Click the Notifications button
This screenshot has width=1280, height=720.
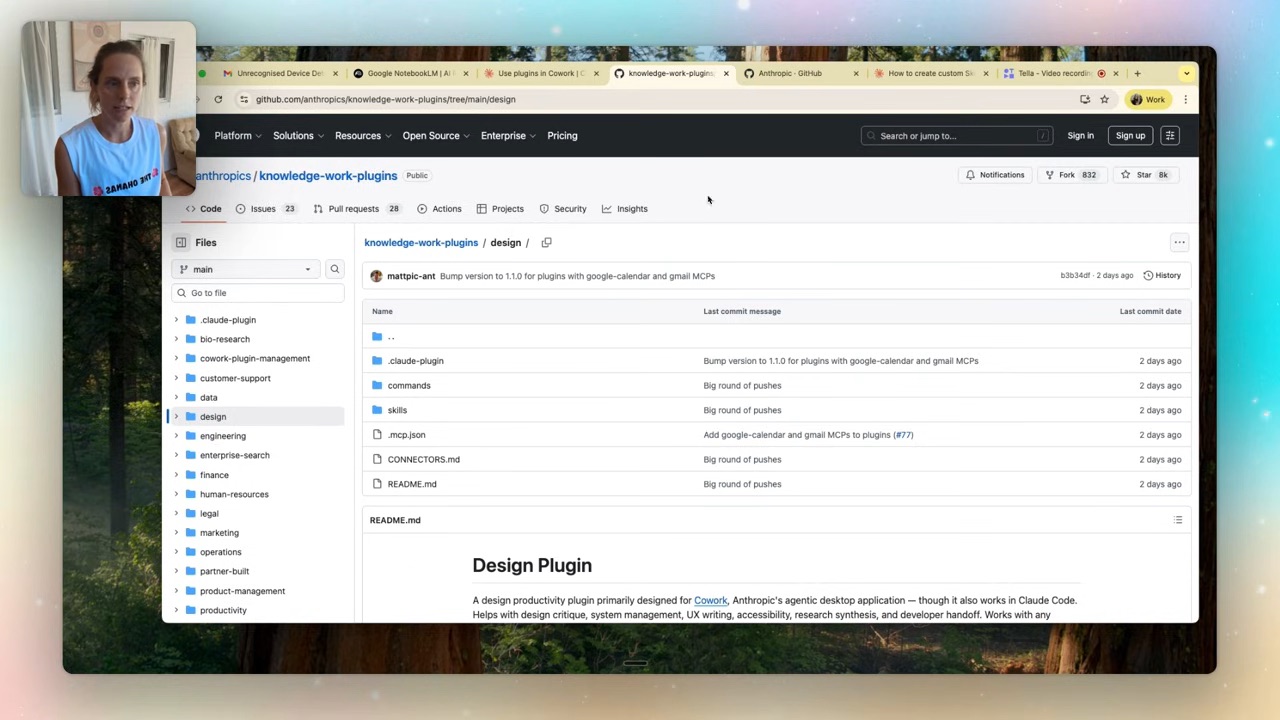point(995,175)
